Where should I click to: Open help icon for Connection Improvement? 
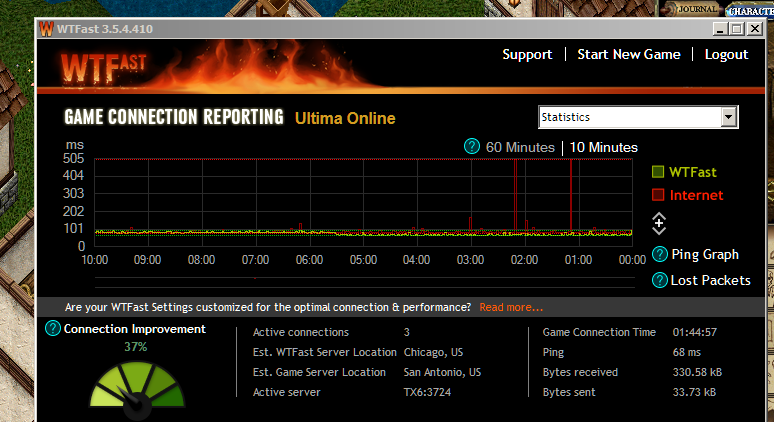coord(53,328)
